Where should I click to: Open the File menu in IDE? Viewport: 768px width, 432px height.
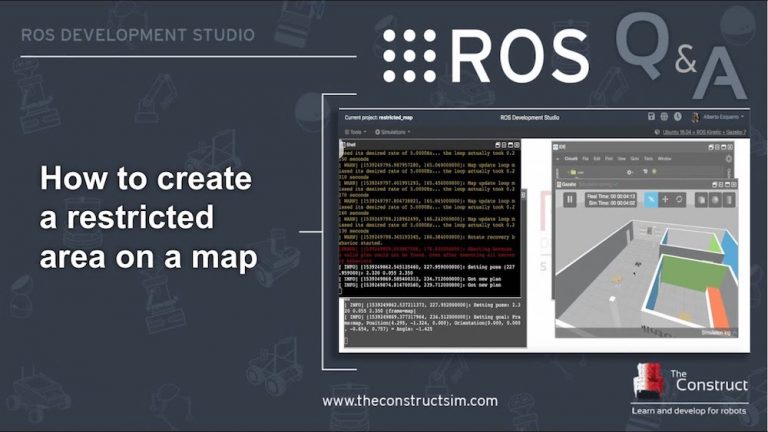(585, 159)
